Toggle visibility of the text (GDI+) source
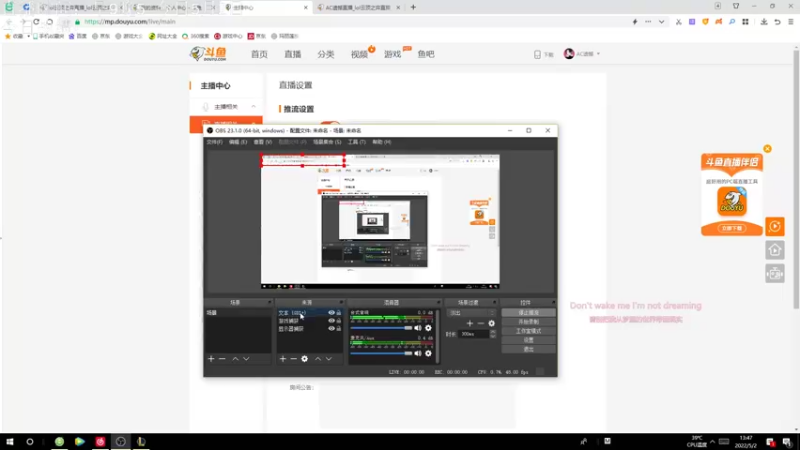Screen dimensions: 800x450 coord(331,313)
